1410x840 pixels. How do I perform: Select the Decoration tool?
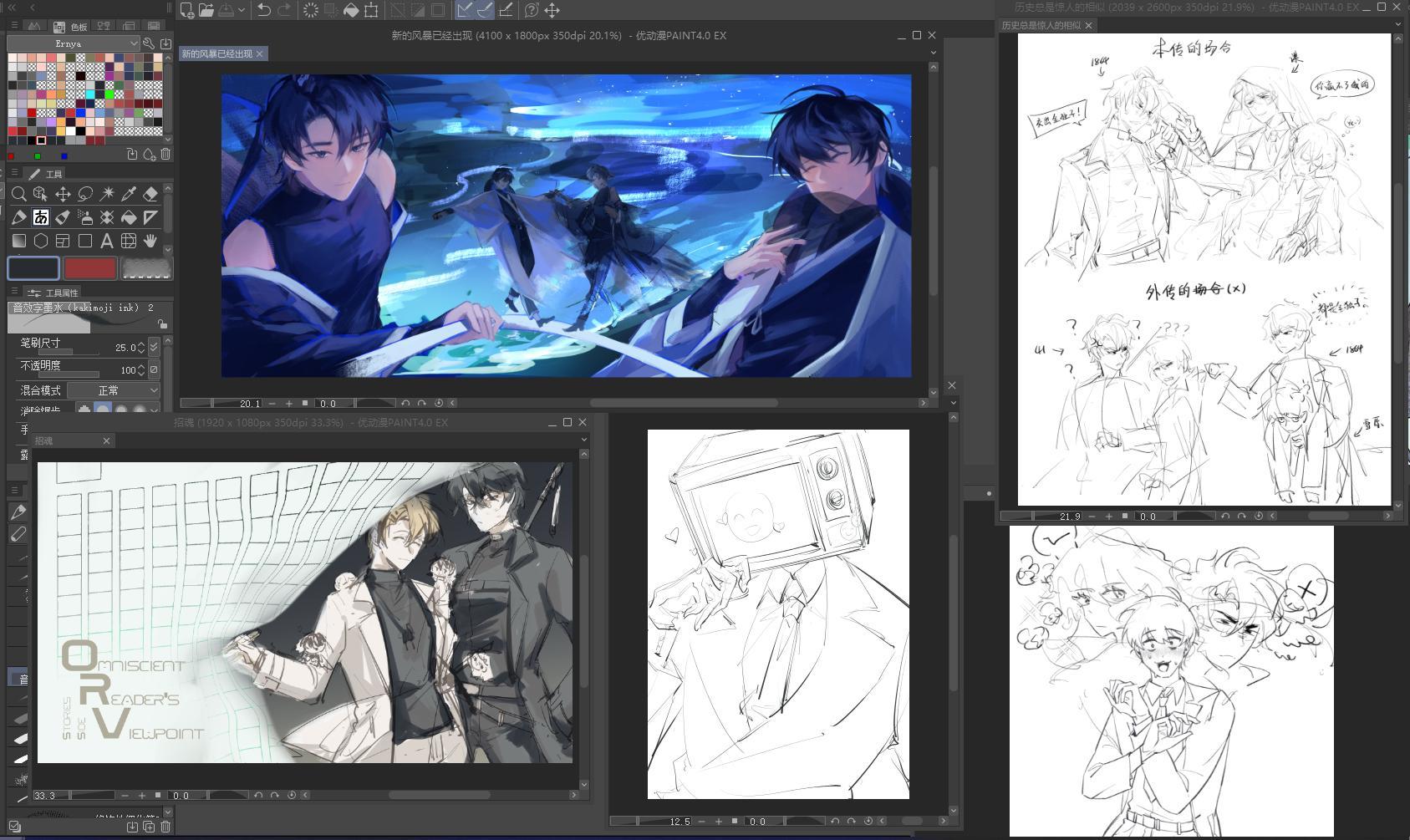(107, 217)
